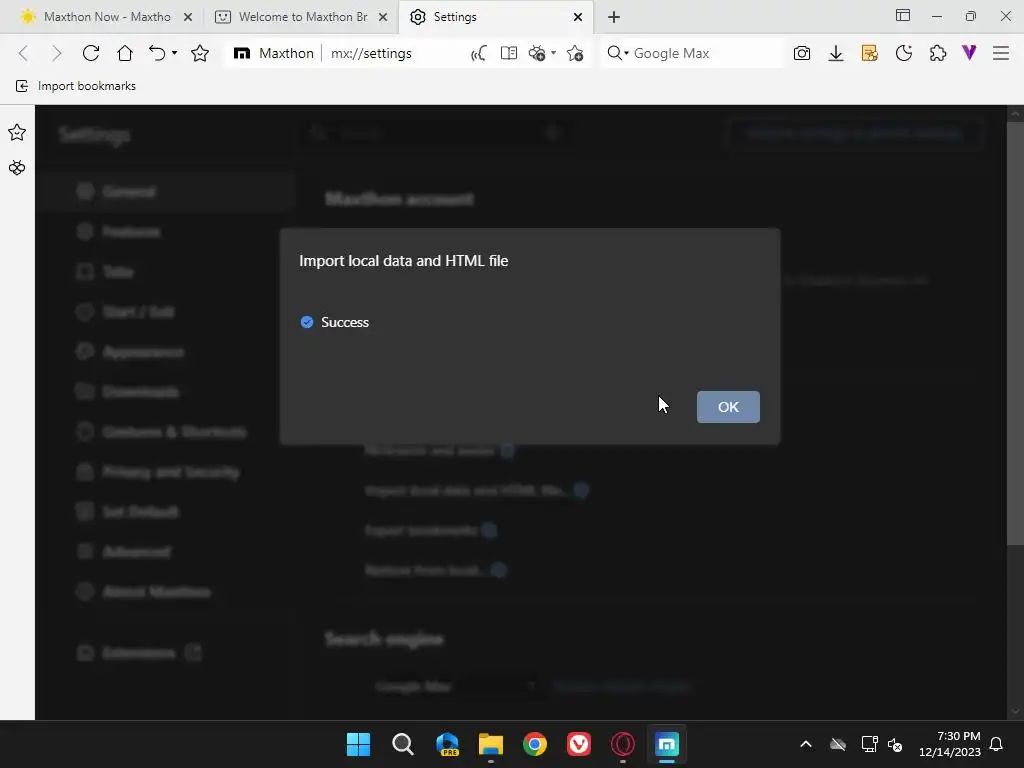Close the Welcome to Maxthon tab
Screen dimensions: 1024x768
[x=383, y=17]
